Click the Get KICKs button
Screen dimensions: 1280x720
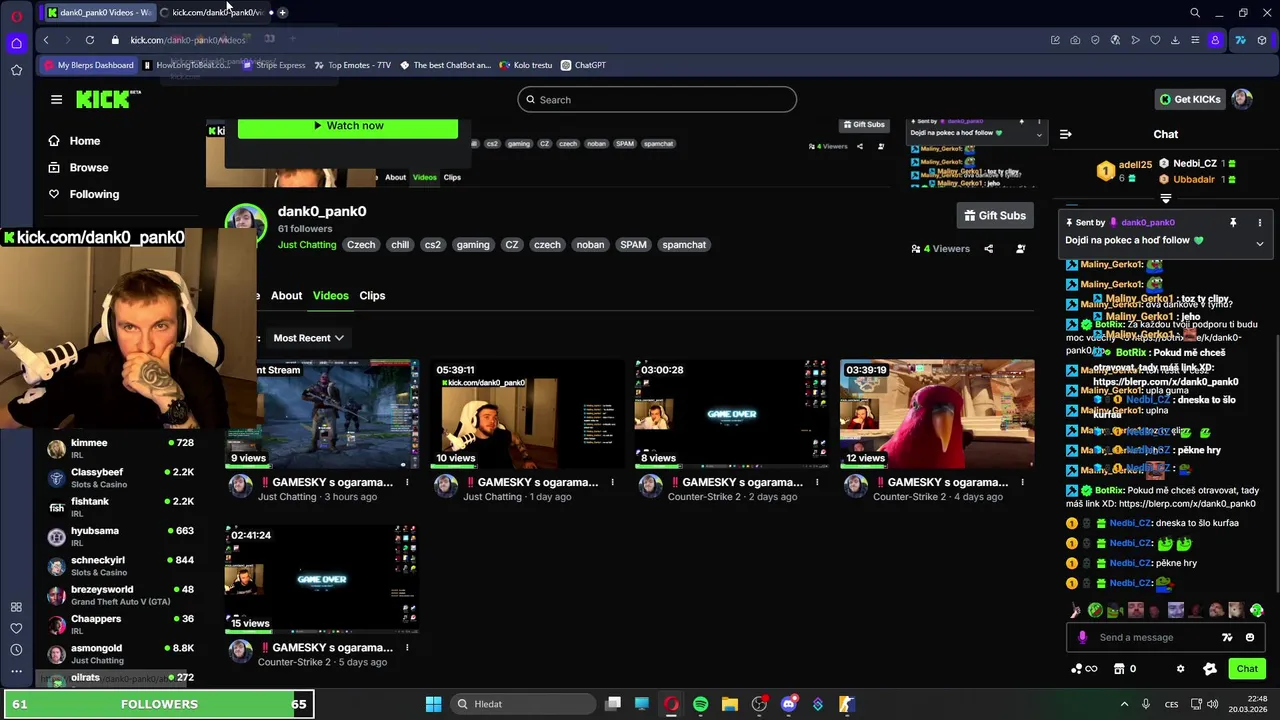1190,99
